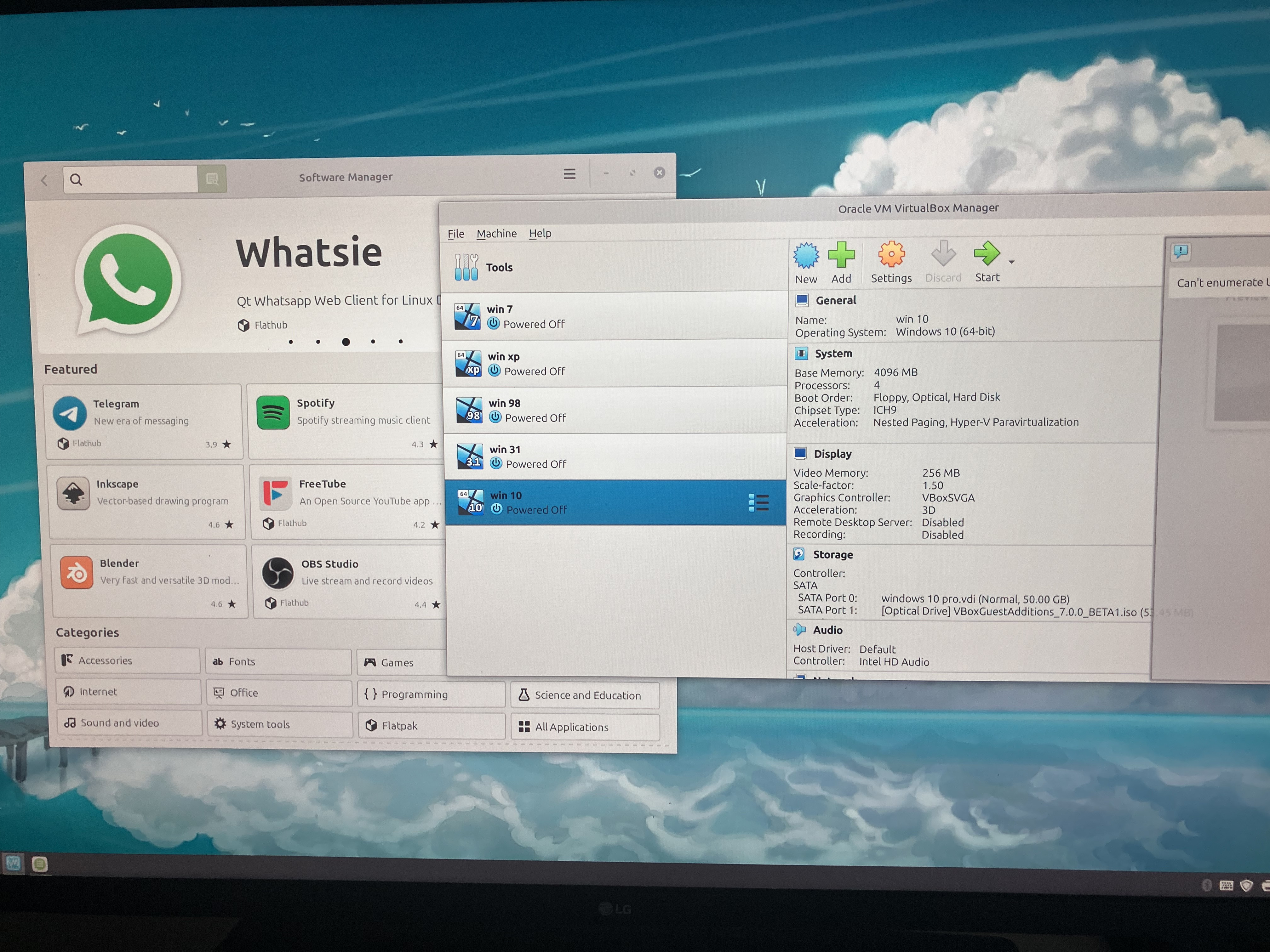Click the Display section icon
1270x952 pixels.
[x=800, y=453]
